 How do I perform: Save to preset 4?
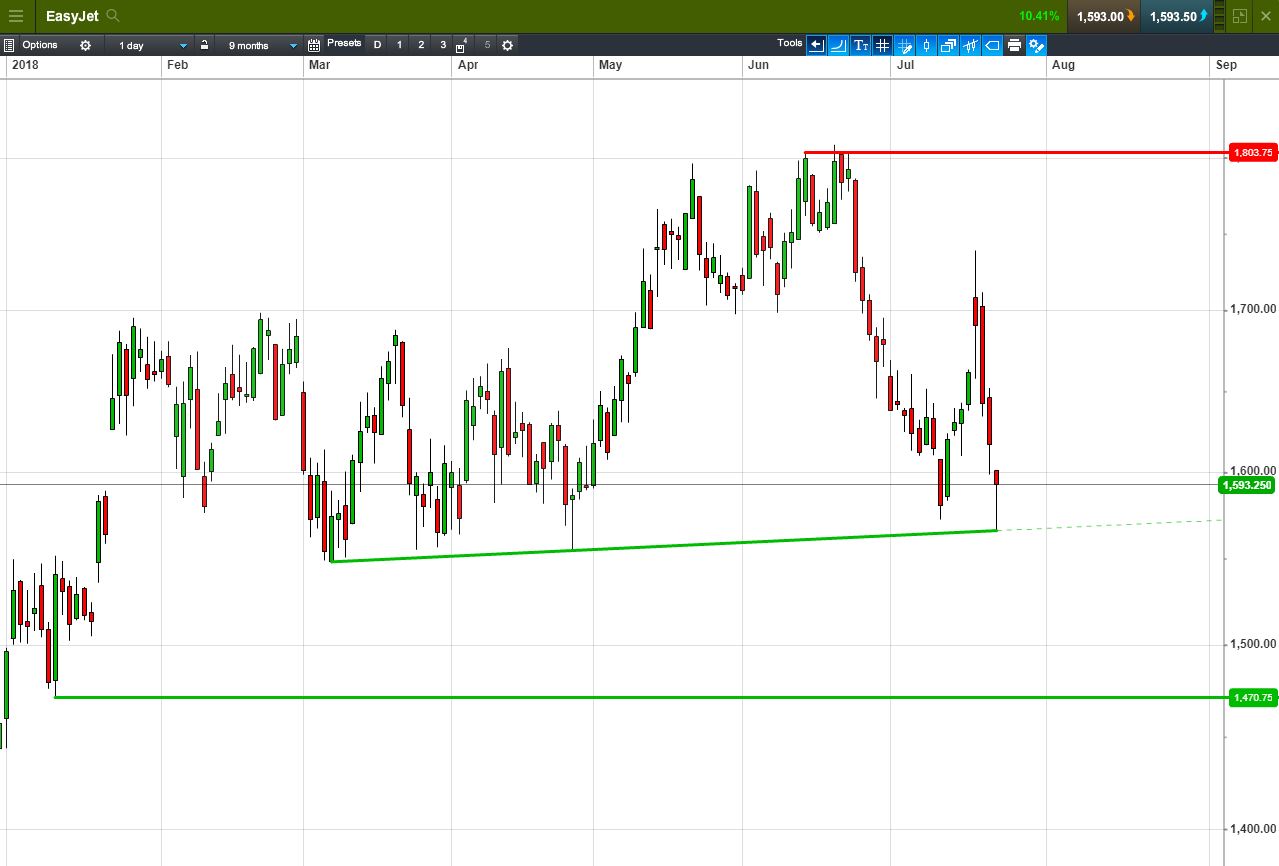(x=461, y=45)
